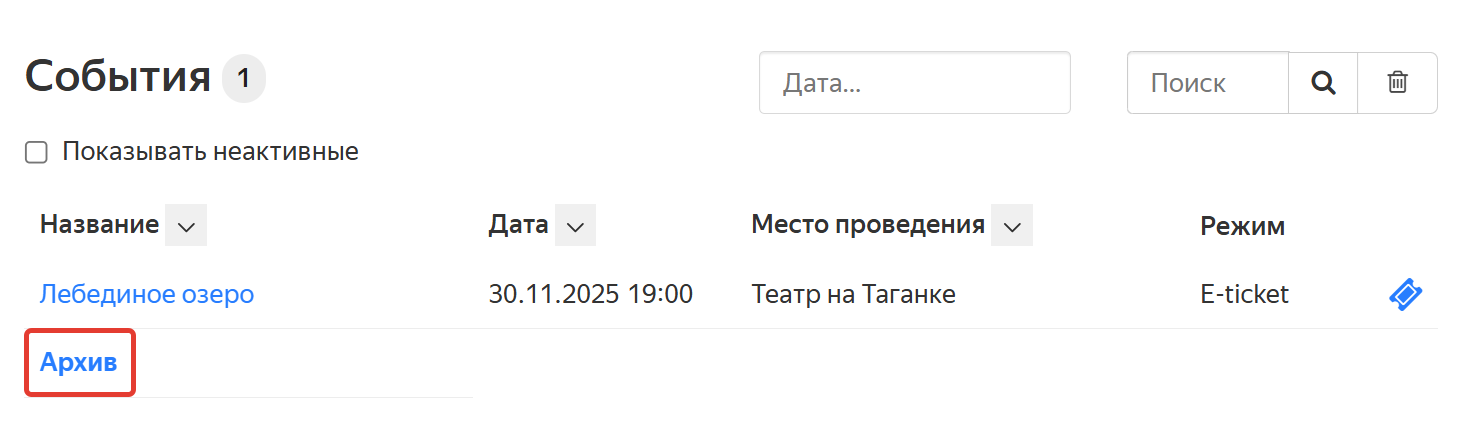The width and height of the screenshot is (1465, 423).
Task: Open the Лебединое озеро event link
Action: click(147, 294)
